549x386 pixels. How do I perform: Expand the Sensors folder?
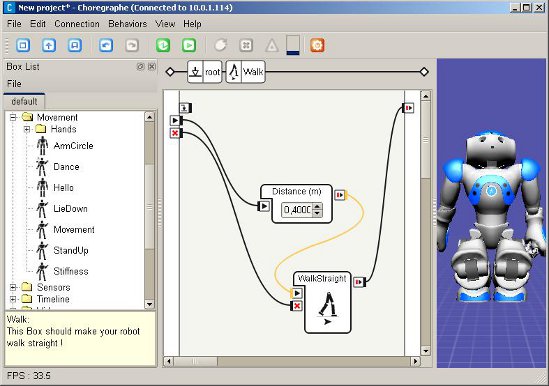[13, 287]
